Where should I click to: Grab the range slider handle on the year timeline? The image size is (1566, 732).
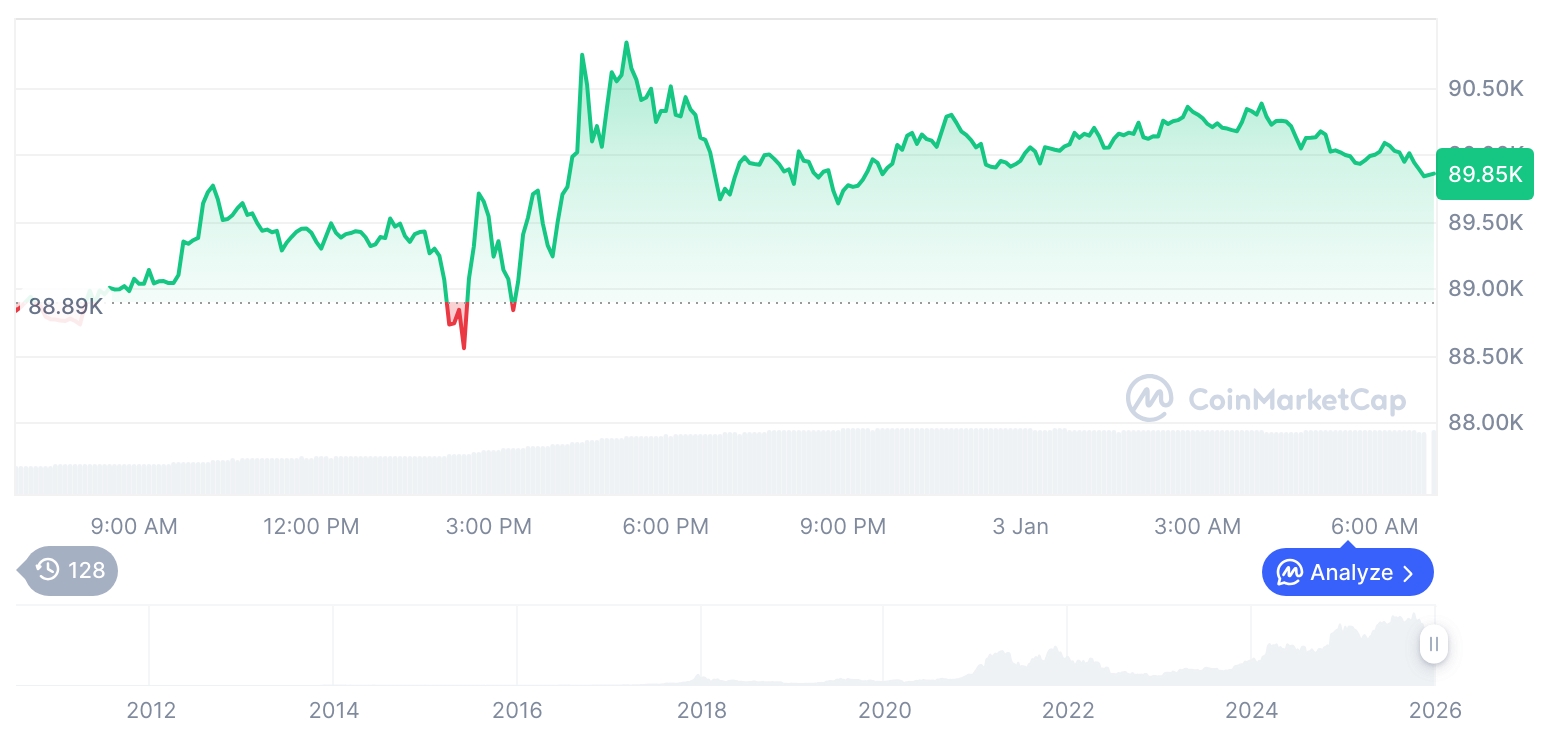pos(1433,644)
